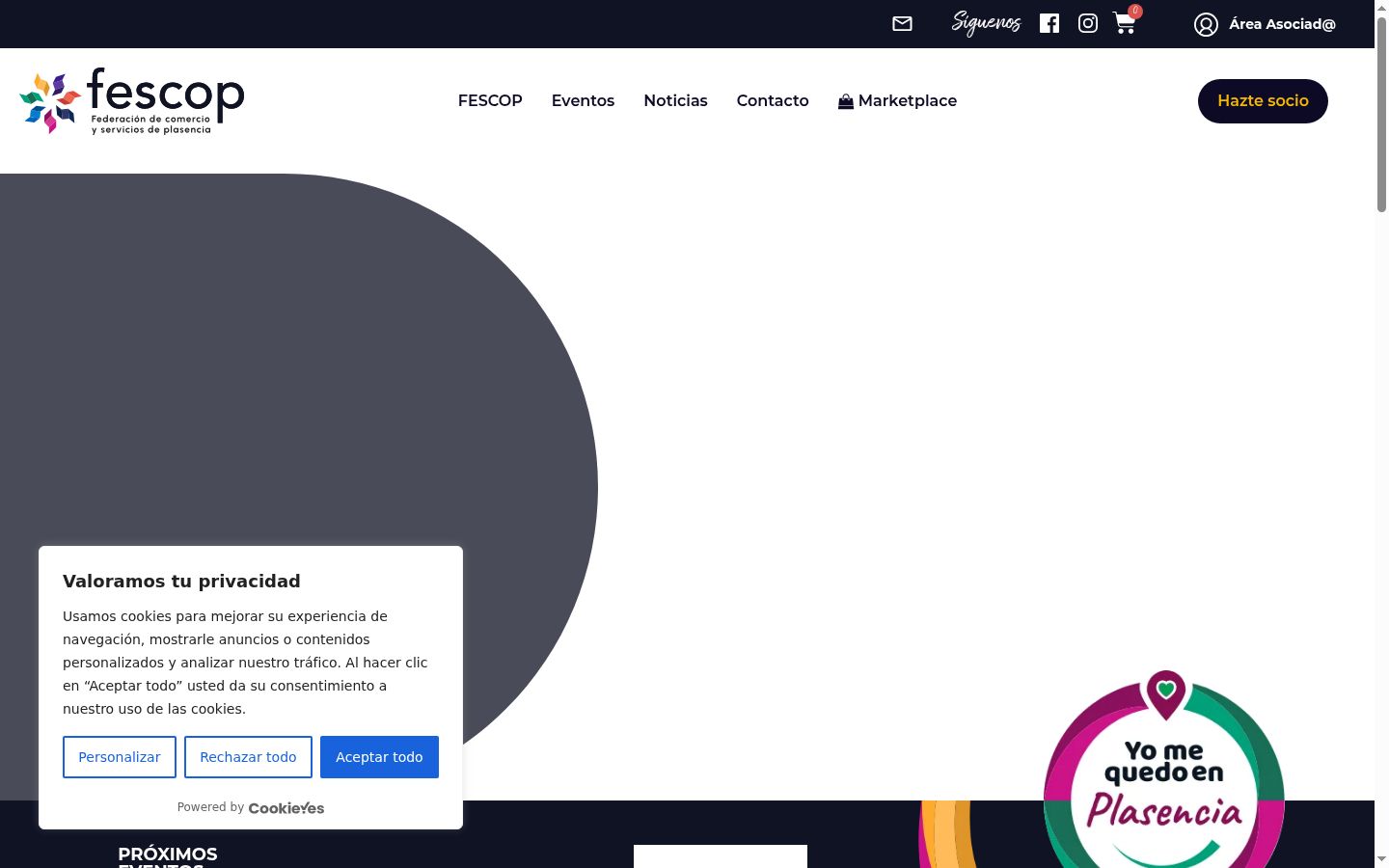Image resolution: width=1389 pixels, height=868 pixels.
Task: Accept all cookies with Aceptar todo
Action: click(379, 757)
